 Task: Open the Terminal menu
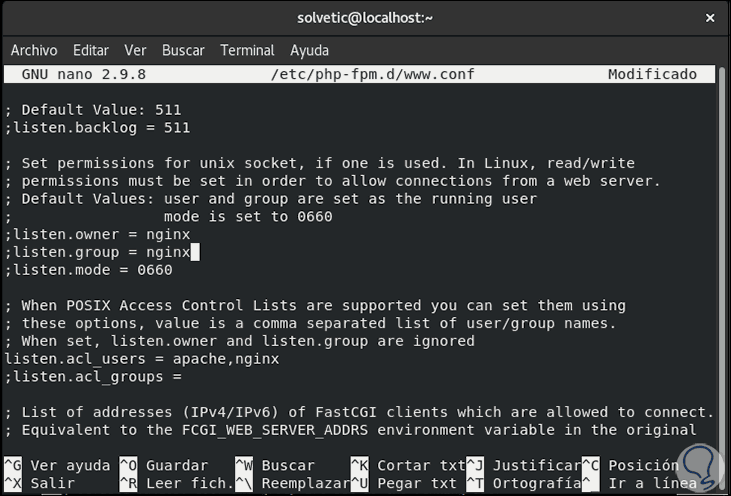[x=247, y=50]
